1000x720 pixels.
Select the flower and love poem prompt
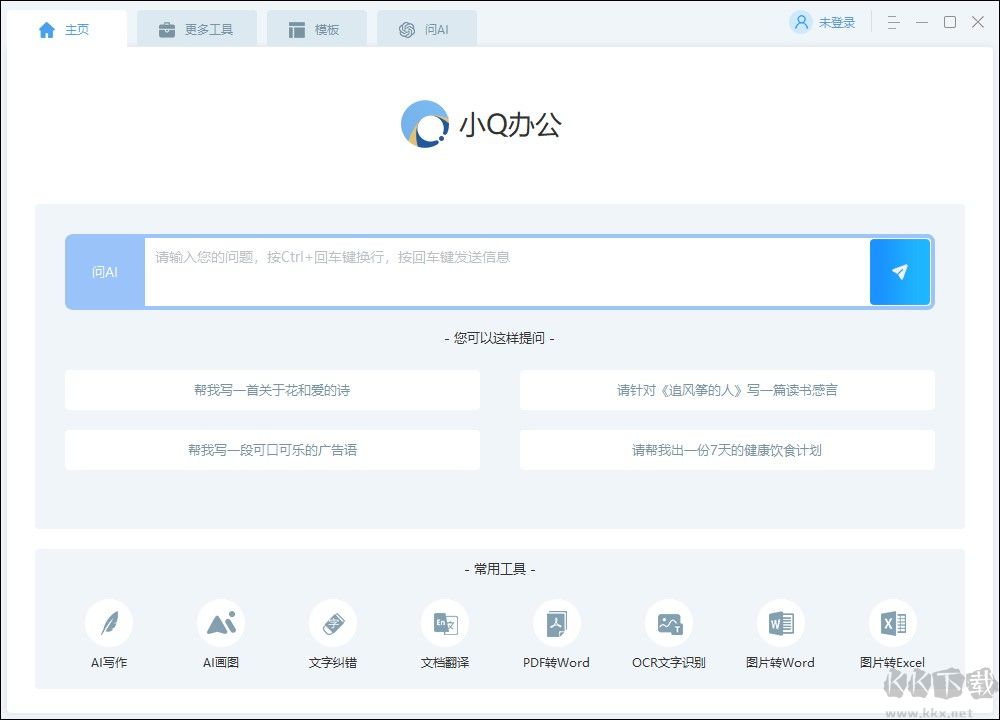[x=272, y=390]
